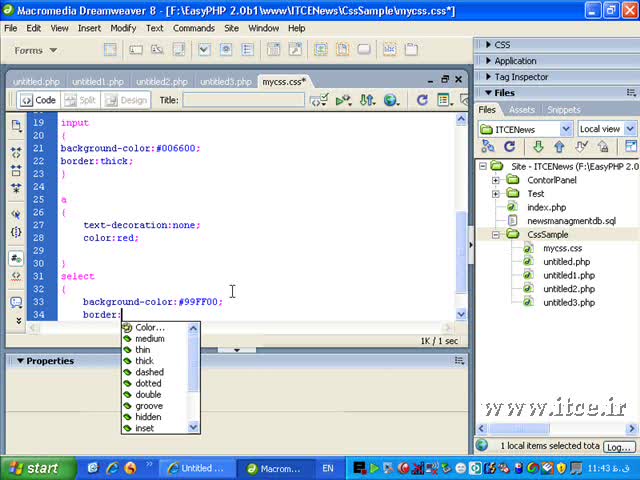Image resolution: width=640 pixels, height=480 pixels.
Task: Insert a Textarea icon
Action: [x=179, y=50]
